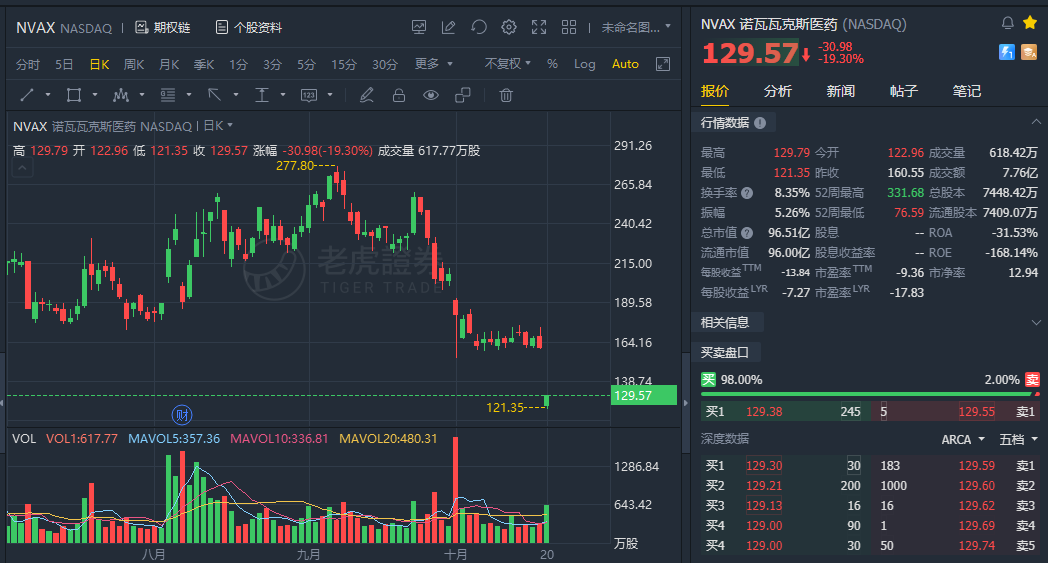This screenshot has width=1048, height=563.
Task: Open the ARCA exchange dropdown
Action: pos(963,439)
